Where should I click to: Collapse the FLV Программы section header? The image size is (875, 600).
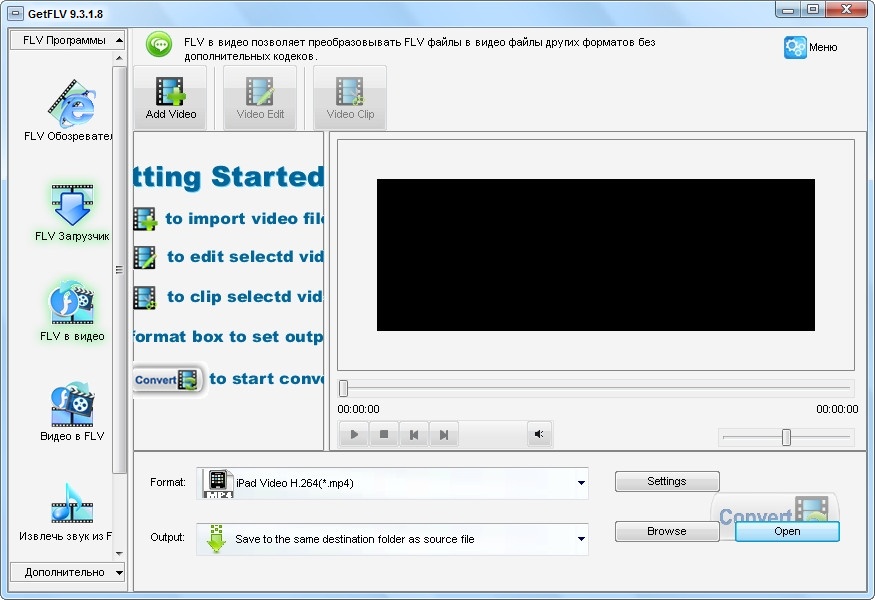(67, 40)
